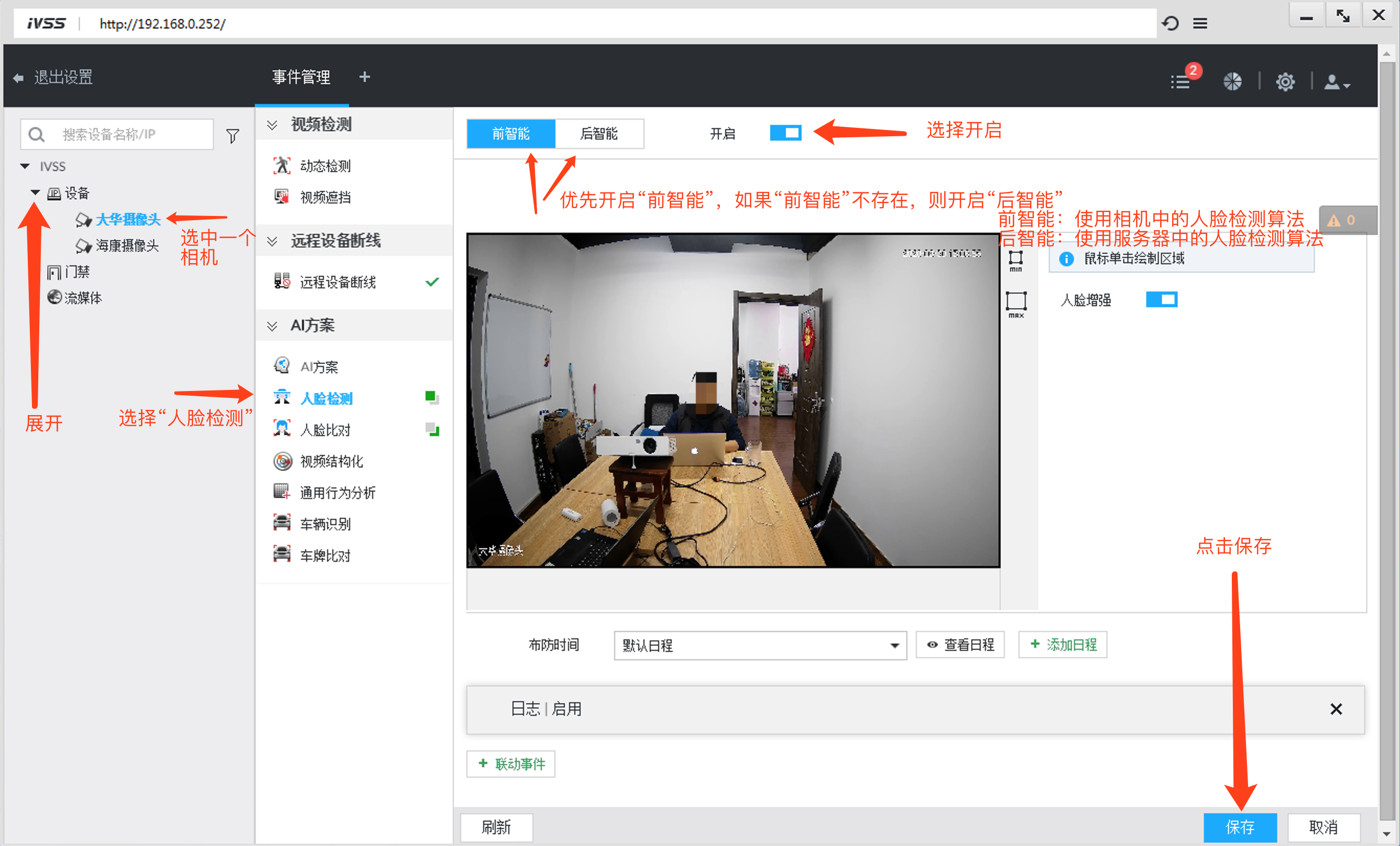Image resolution: width=1400 pixels, height=846 pixels.
Task: Remove the 日志 启用 linkage row
Action: [1336, 709]
